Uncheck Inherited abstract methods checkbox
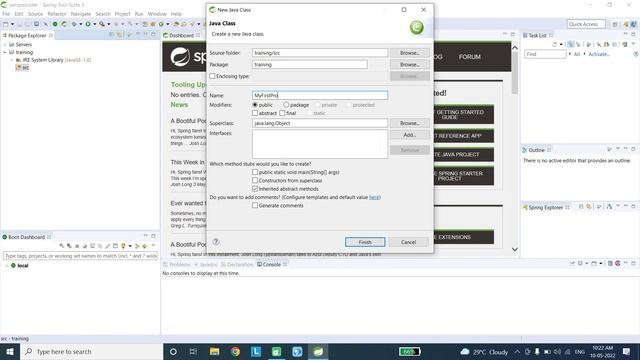 (255, 189)
